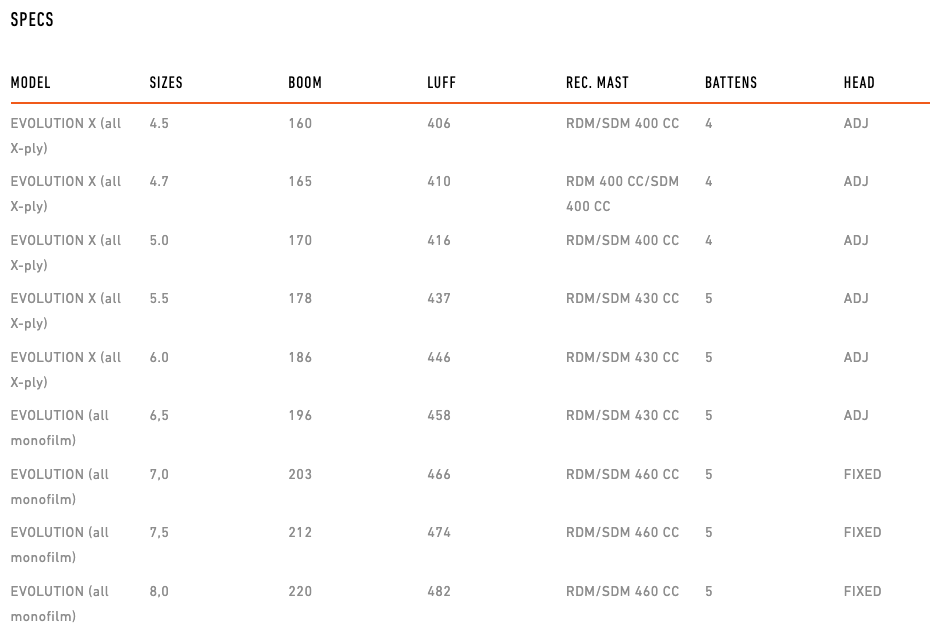Click the MODEL column header
930x628 pixels.
click(30, 82)
